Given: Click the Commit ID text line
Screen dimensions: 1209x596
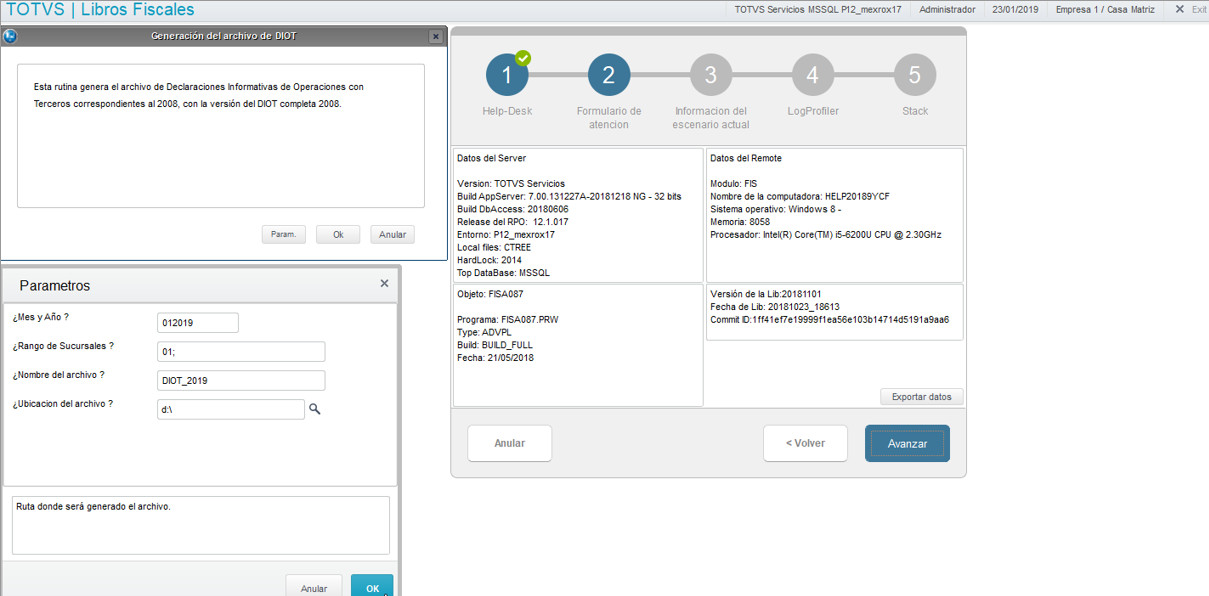Looking at the screenshot, I should point(829,320).
